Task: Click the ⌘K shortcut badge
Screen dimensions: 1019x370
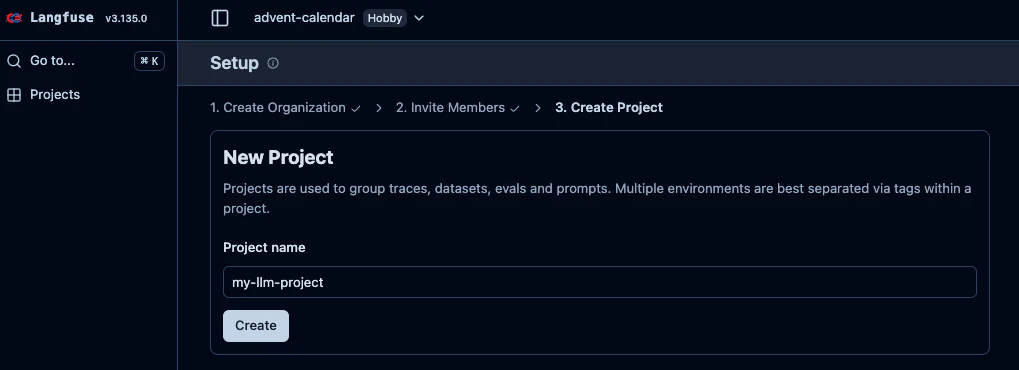Action: 149,61
